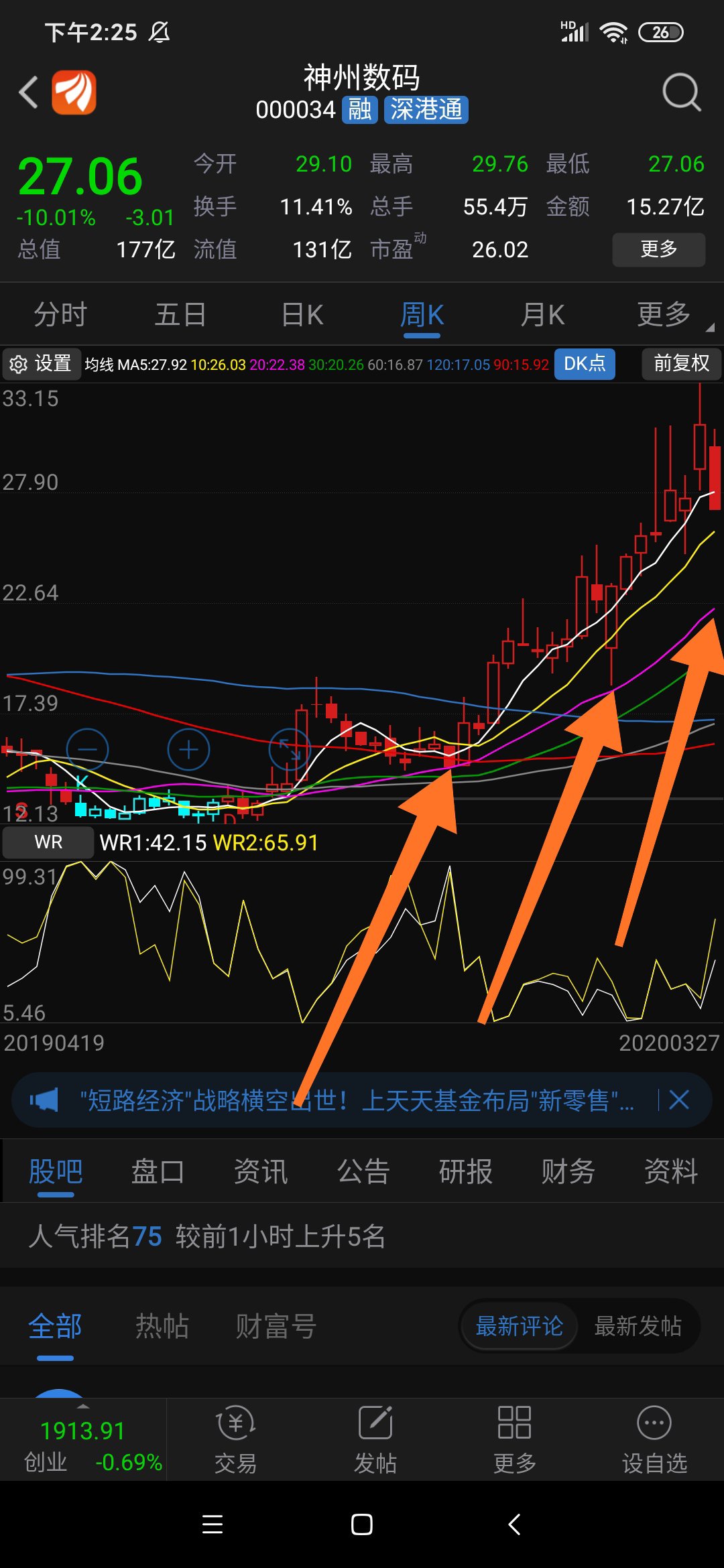Dismiss the news banner with X
Screen dimensions: 724x1568
[679, 1100]
